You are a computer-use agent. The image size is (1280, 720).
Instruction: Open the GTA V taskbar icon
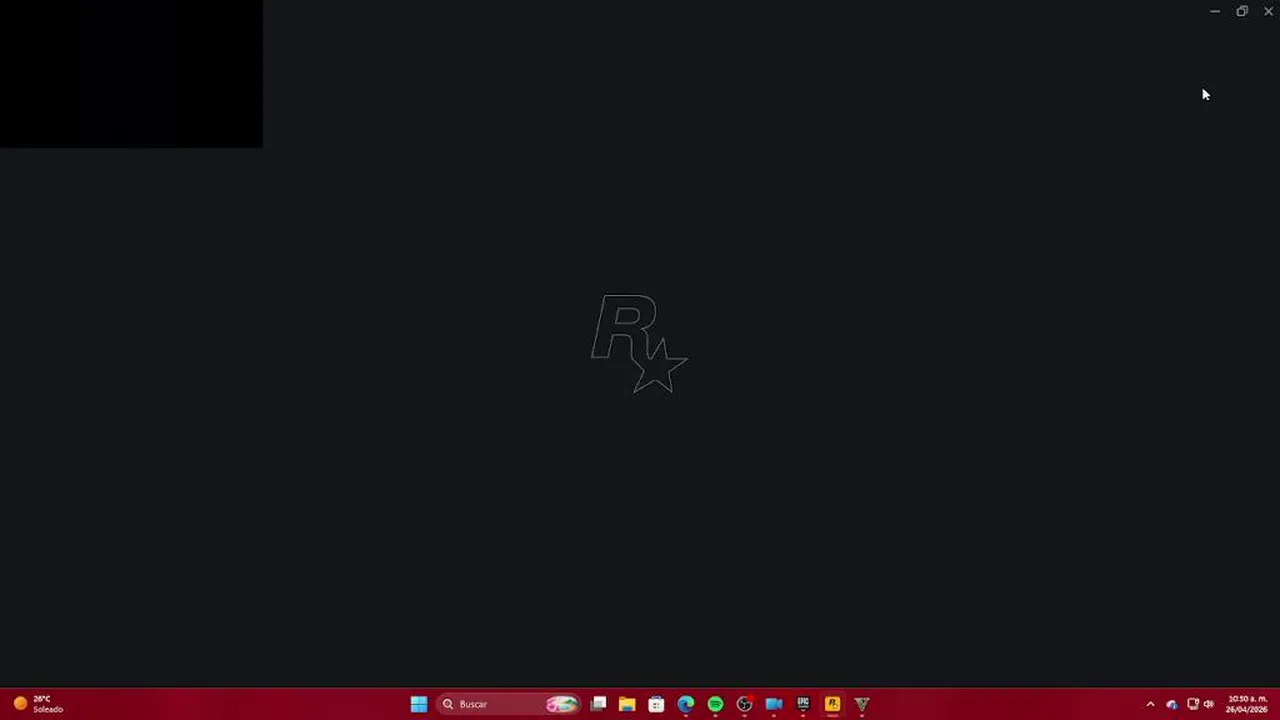click(862, 704)
